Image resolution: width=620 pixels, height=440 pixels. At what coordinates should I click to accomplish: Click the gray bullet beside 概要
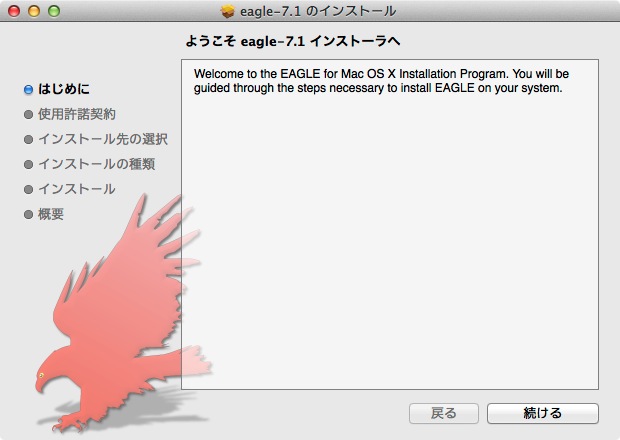[28, 215]
